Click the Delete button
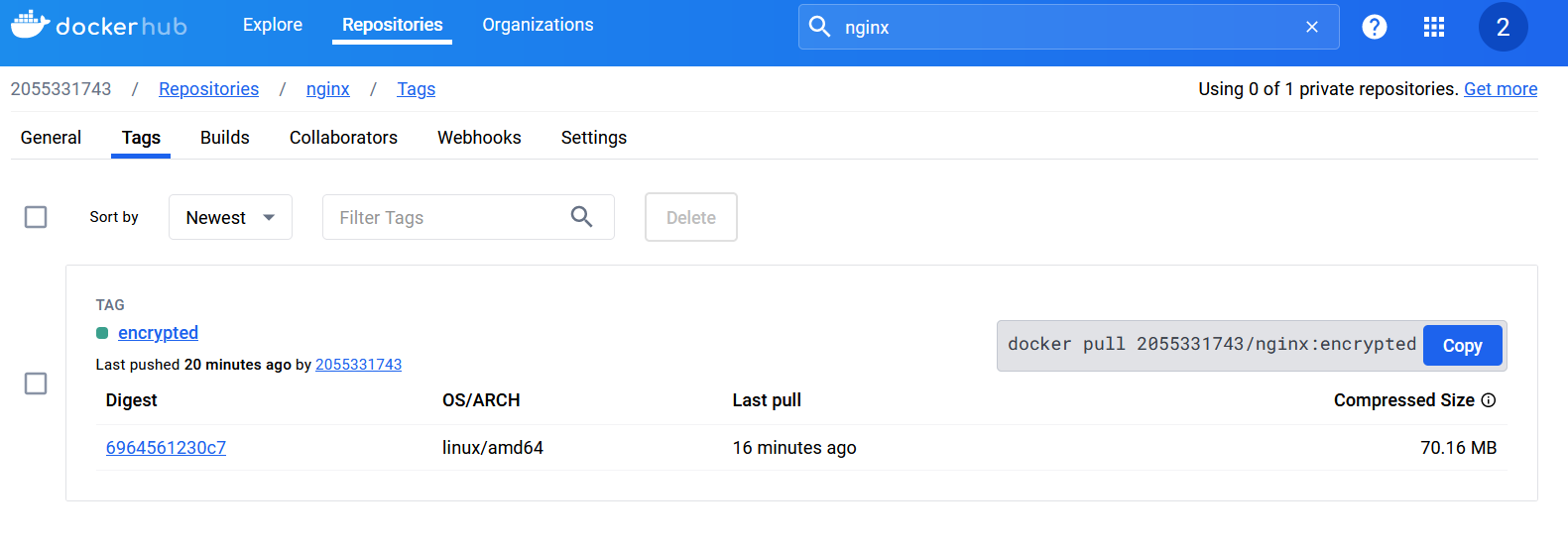The width and height of the screenshot is (1568, 548). pyautogui.click(x=691, y=217)
